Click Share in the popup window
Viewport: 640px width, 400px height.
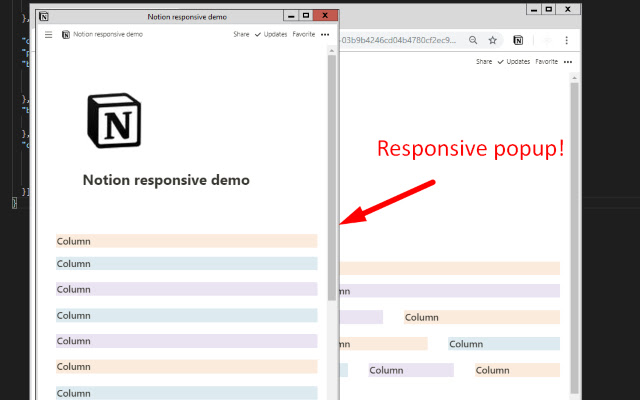241,34
